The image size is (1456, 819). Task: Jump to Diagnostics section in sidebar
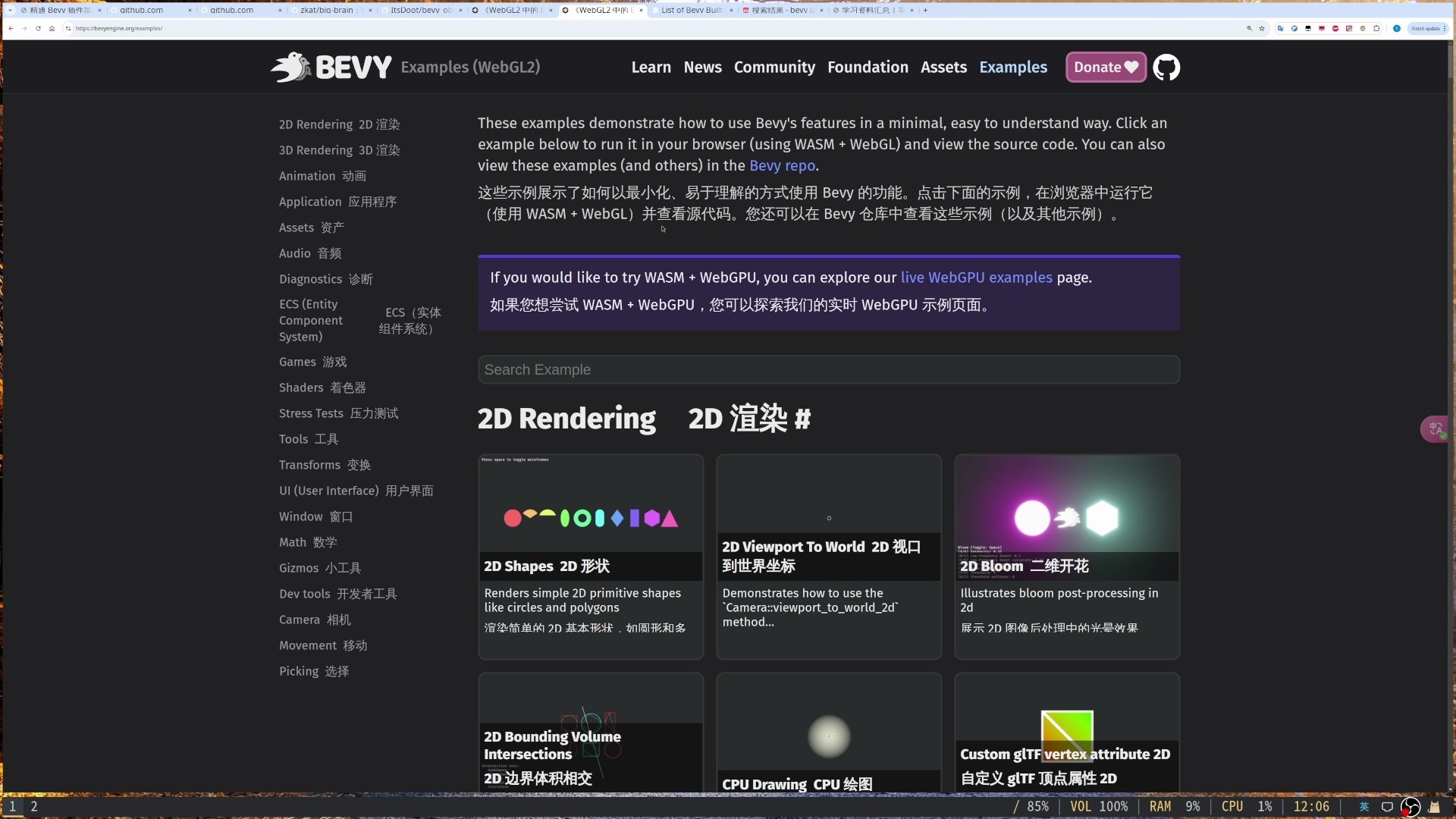pos(325,279)
